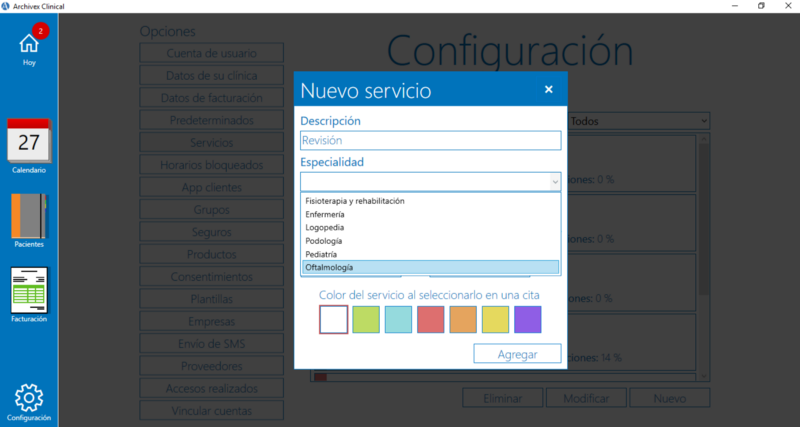Click the Agregar button

517,354
